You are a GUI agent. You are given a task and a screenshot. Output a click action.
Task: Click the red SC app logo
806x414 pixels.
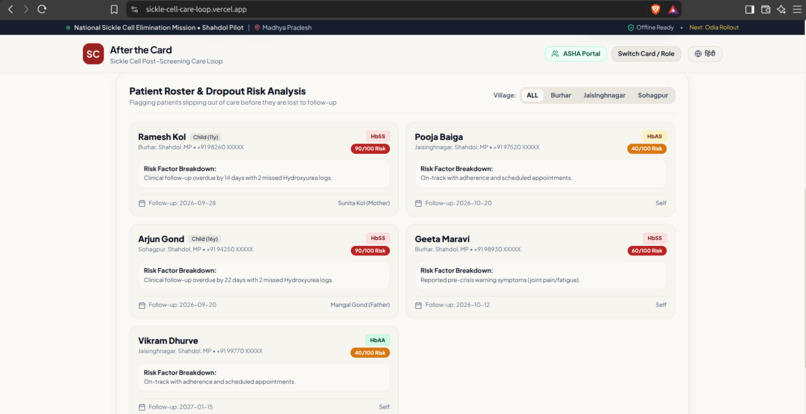(93, 54)
